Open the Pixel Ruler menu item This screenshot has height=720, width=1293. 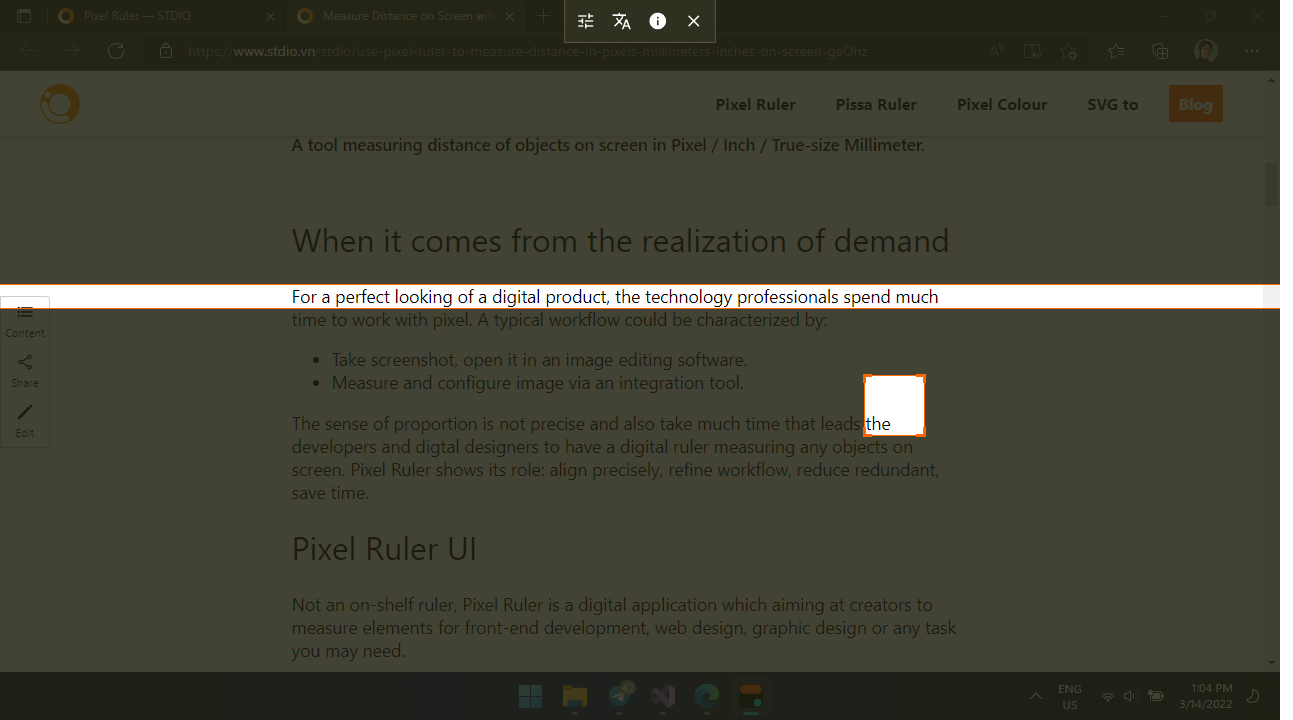click(755, 104)
